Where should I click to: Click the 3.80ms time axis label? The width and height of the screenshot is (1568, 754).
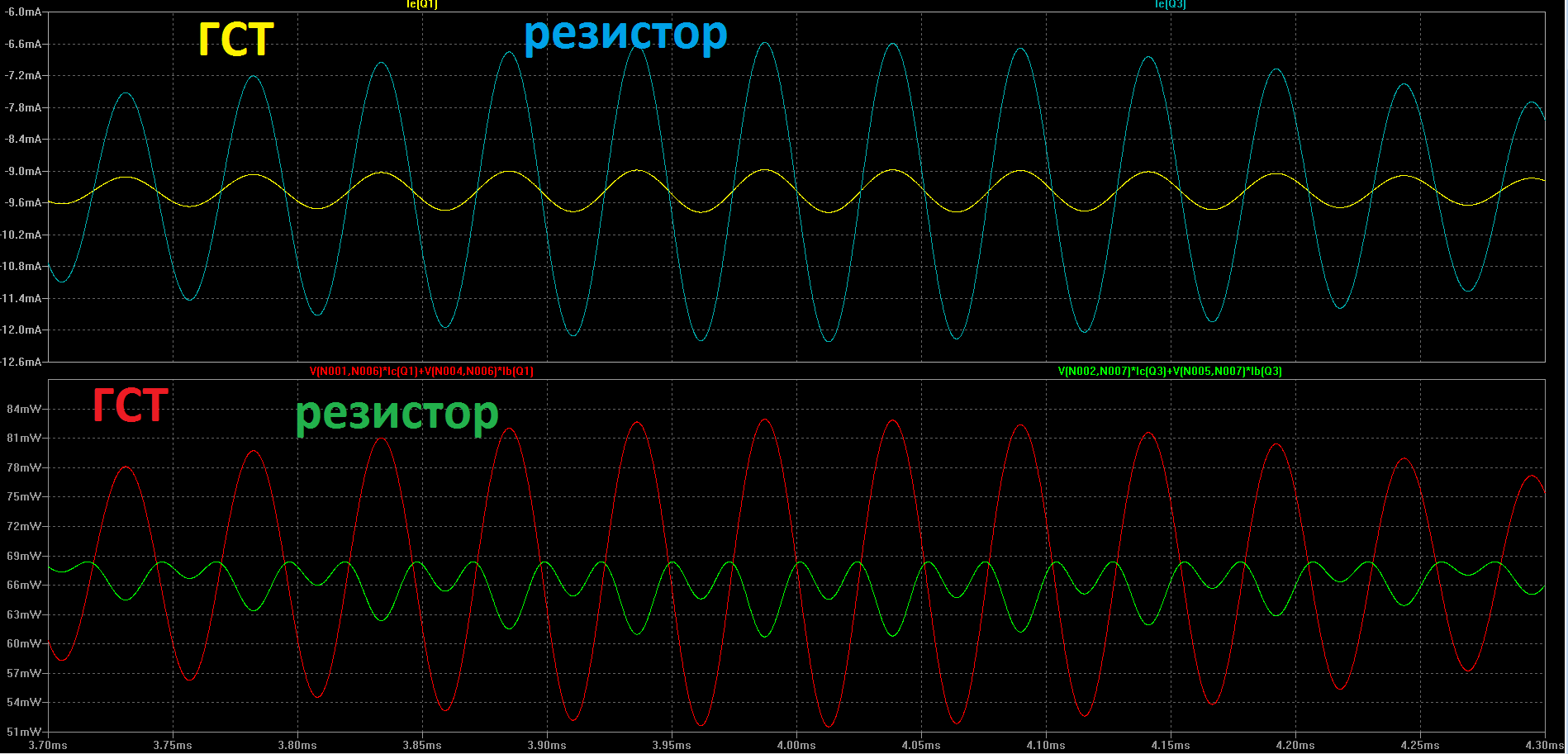pos(297,745)
